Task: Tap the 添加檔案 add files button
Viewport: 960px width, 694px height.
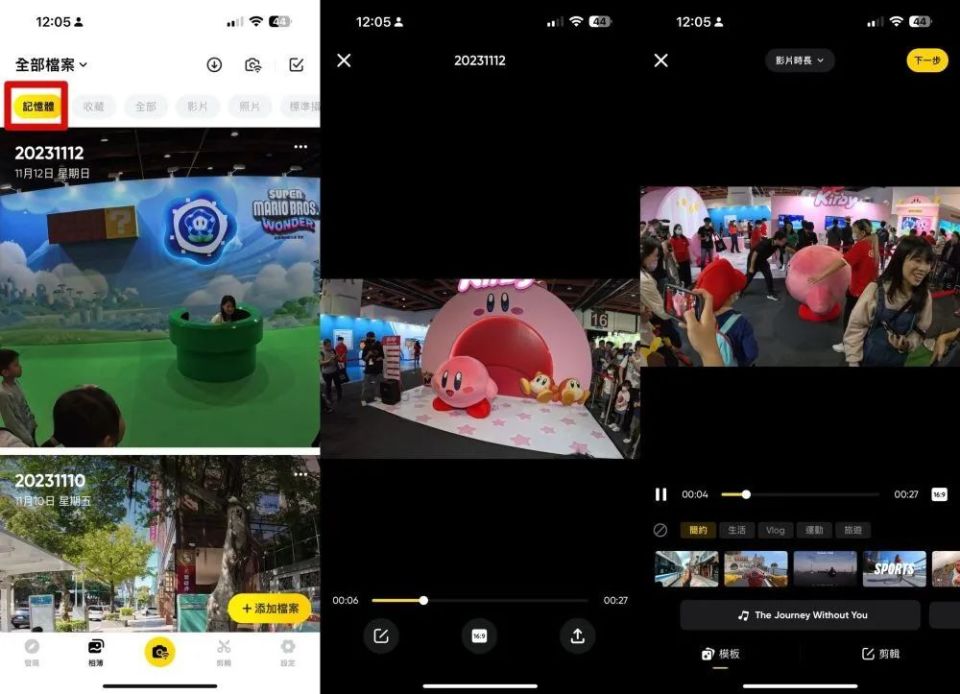Action: tap(269, 608)
